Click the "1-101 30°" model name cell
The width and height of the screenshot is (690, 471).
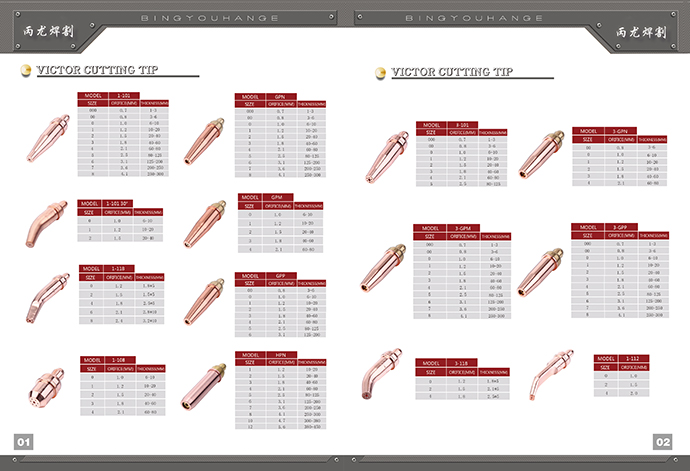click(117, 203)
